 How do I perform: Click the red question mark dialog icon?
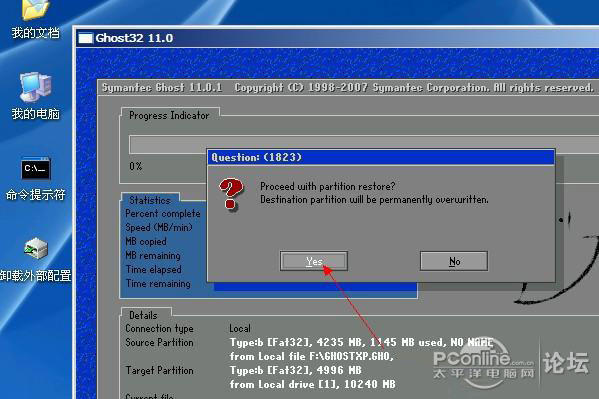[230, 194]
